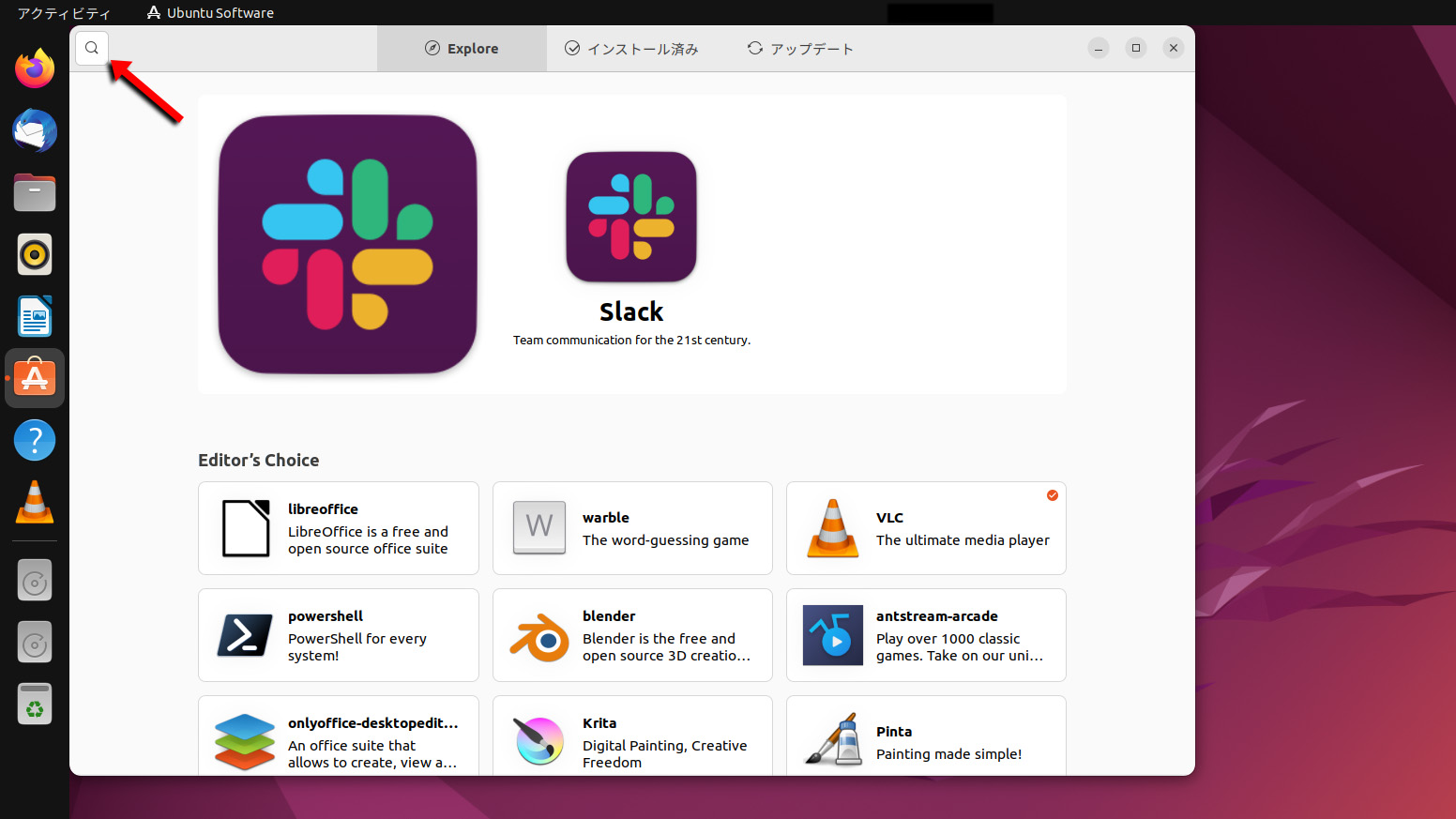Maximize the Ubuntu Software window
Screen dimensions: 1456x819
click(x=1136, y=48)
